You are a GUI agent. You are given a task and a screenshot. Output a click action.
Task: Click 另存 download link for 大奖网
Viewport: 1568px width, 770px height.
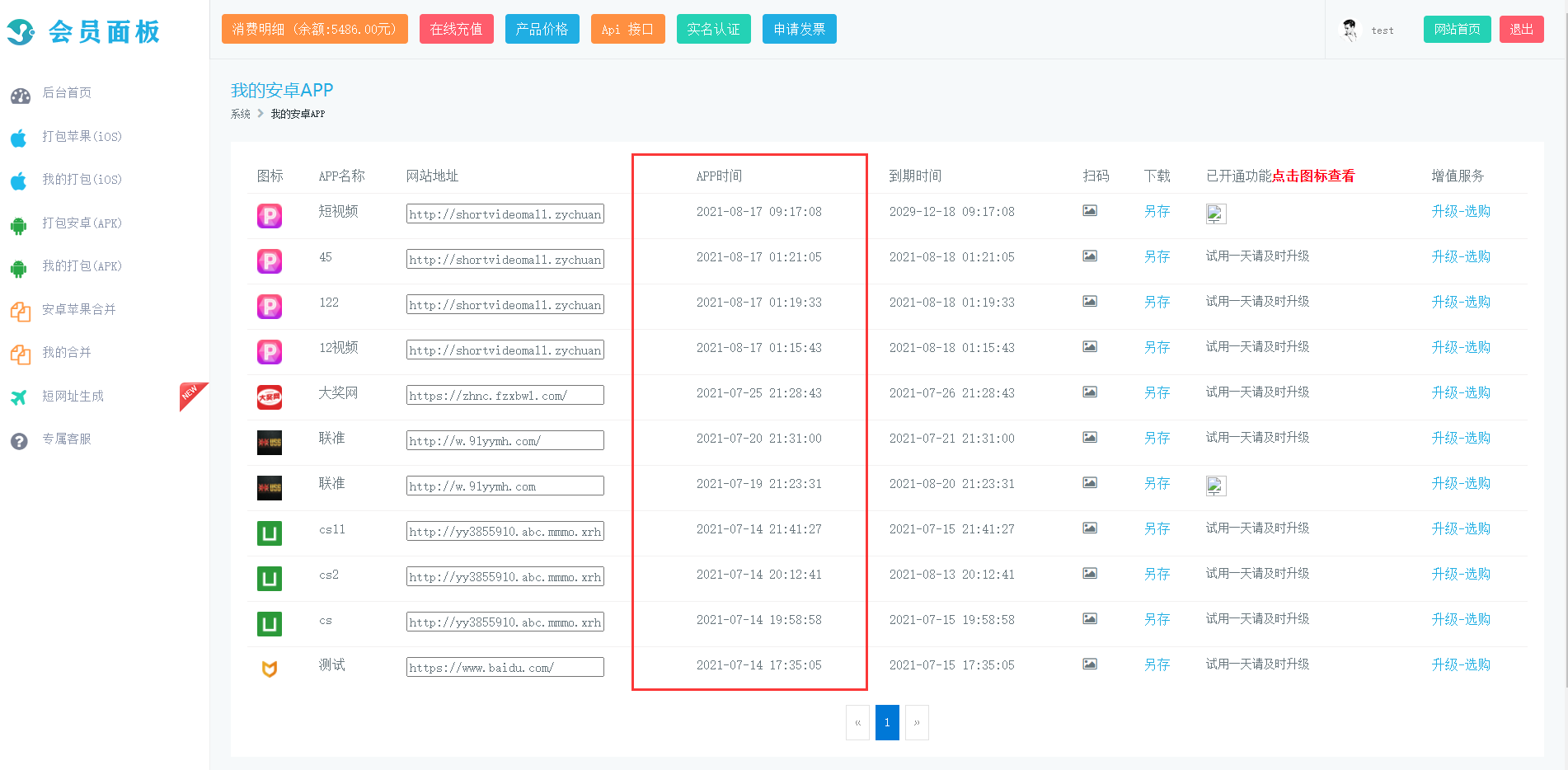click(x=1157, y=393)
